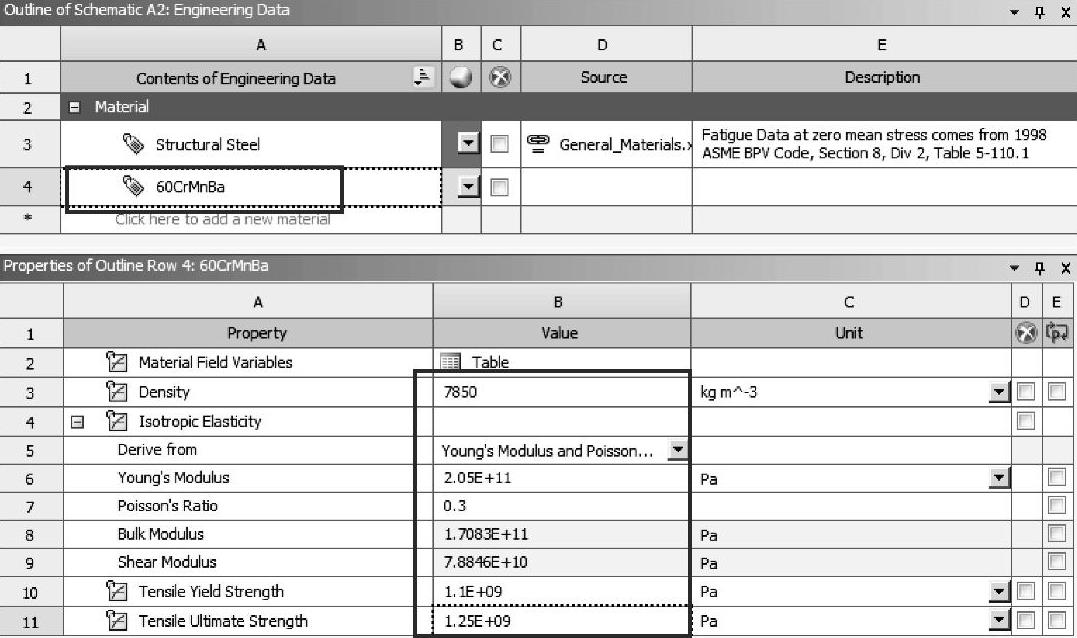Click the Tensile Yield Strength property icon
Image resolution: width=1077 pixels, height=638 pixels.
point(117,591)
